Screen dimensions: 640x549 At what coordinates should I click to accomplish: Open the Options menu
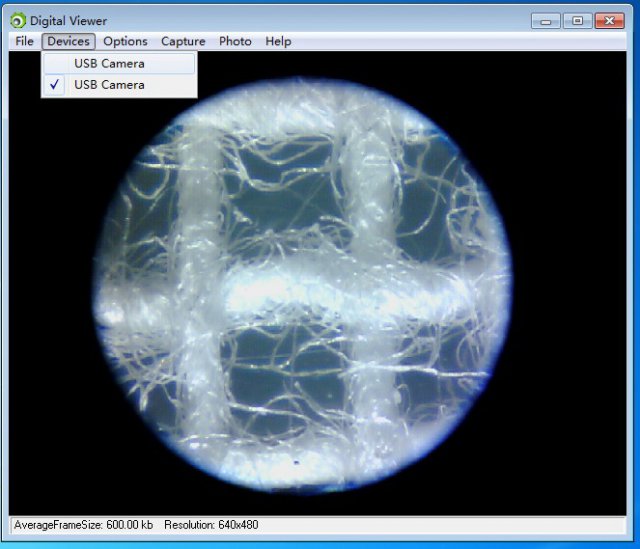[x=125, y=41]
